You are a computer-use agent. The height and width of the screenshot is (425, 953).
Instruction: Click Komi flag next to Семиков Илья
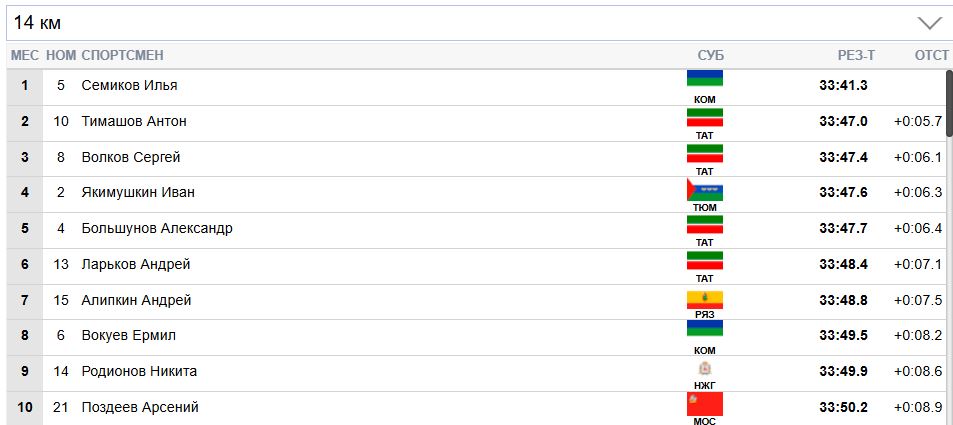coord(704,79)
